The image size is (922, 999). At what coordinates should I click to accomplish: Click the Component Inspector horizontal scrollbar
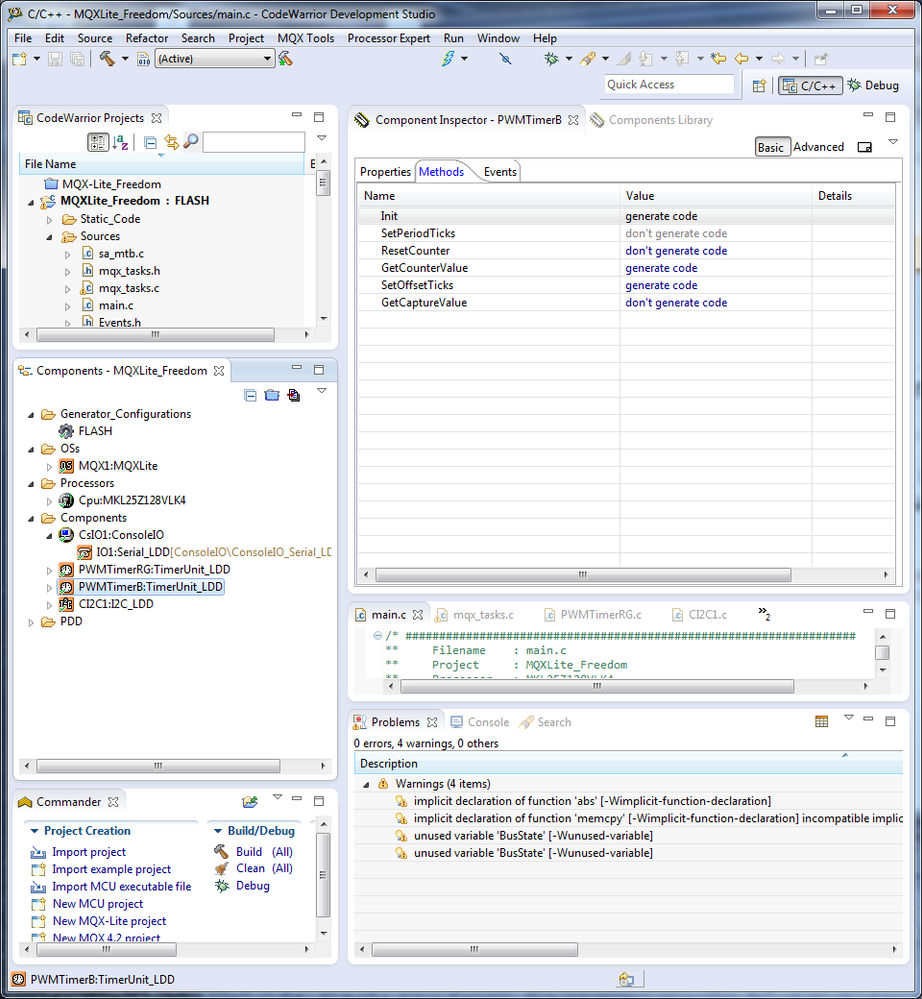(582, 575)
